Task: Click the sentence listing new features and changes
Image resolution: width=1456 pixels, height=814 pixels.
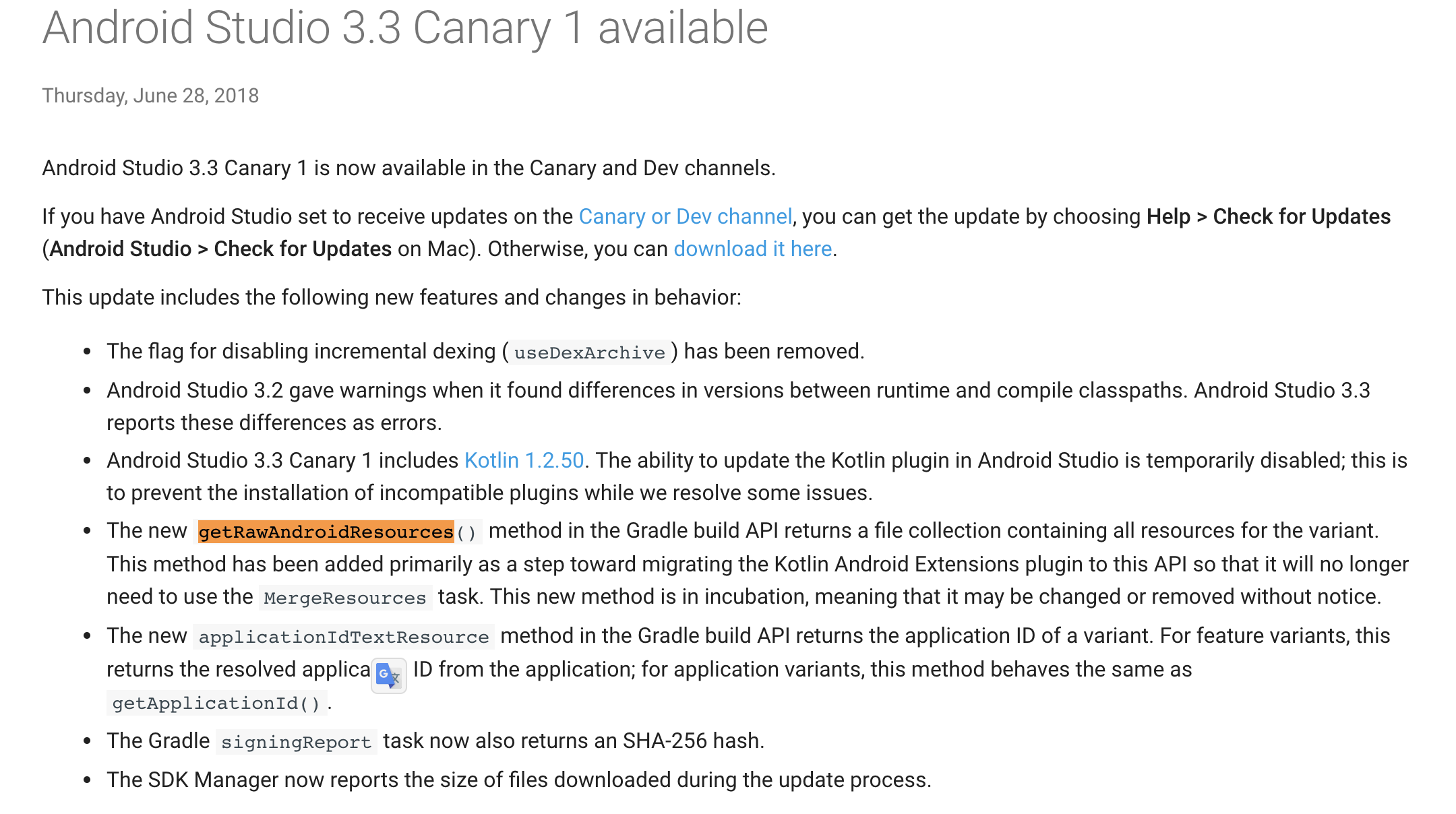Action: pos(392,297)
